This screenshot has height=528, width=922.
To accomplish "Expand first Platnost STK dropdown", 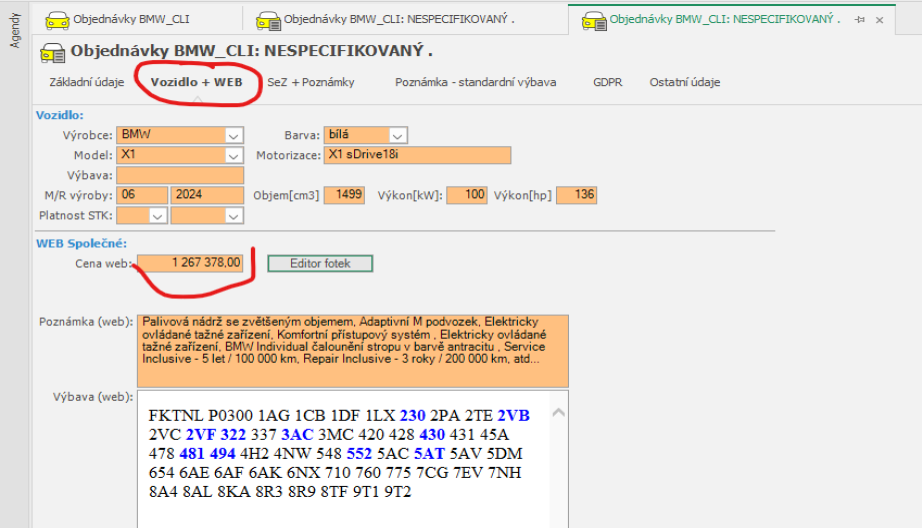I will coord(157,215).
